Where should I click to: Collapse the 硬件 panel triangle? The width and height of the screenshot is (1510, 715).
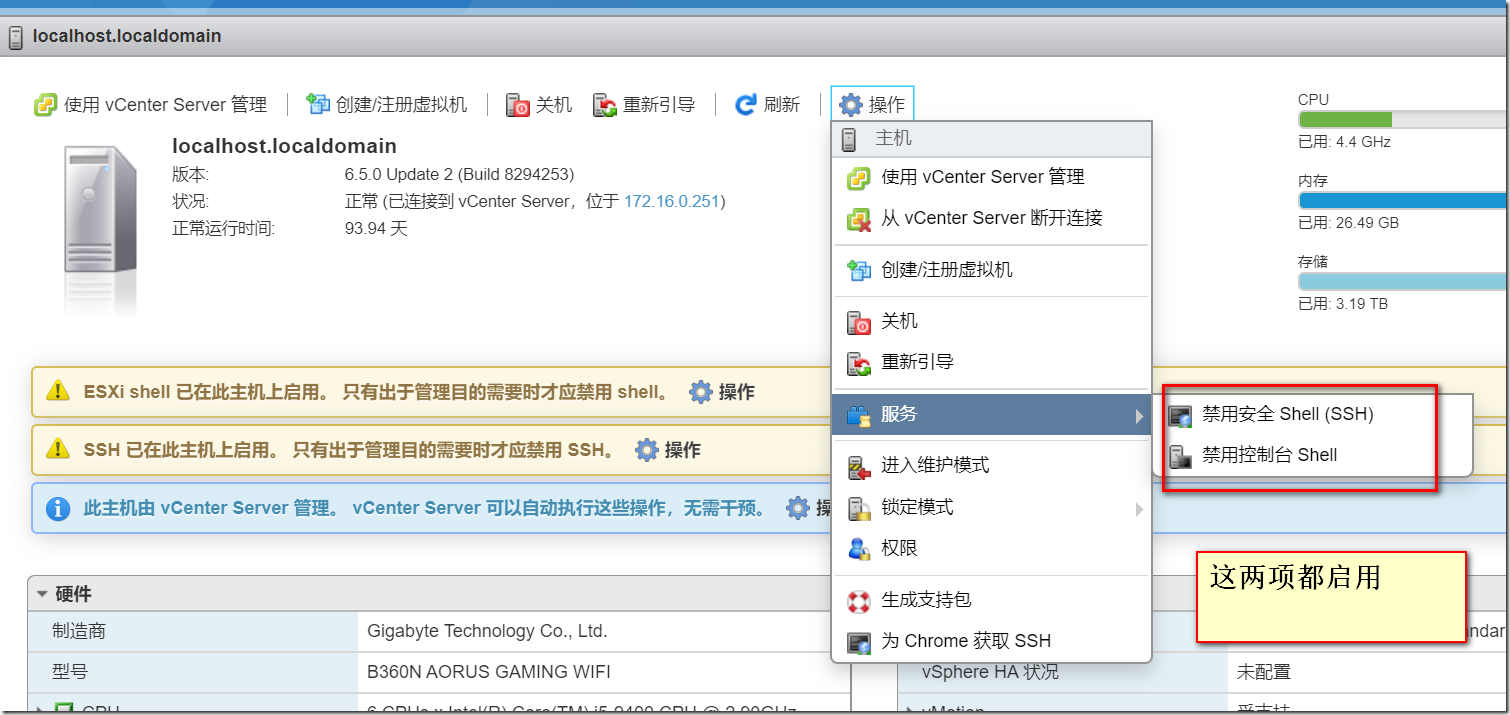tap(42, 594)
